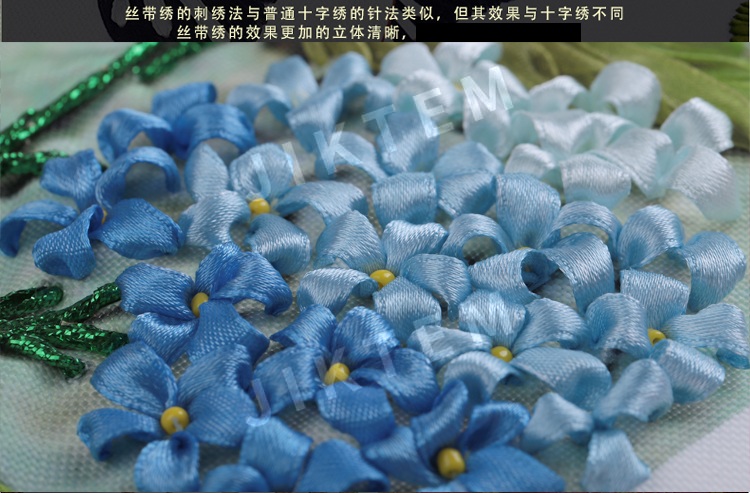Click the yellow bead of the bottom-most flower
This screenshot has height=493, width=750.
(x=450, y=461)
